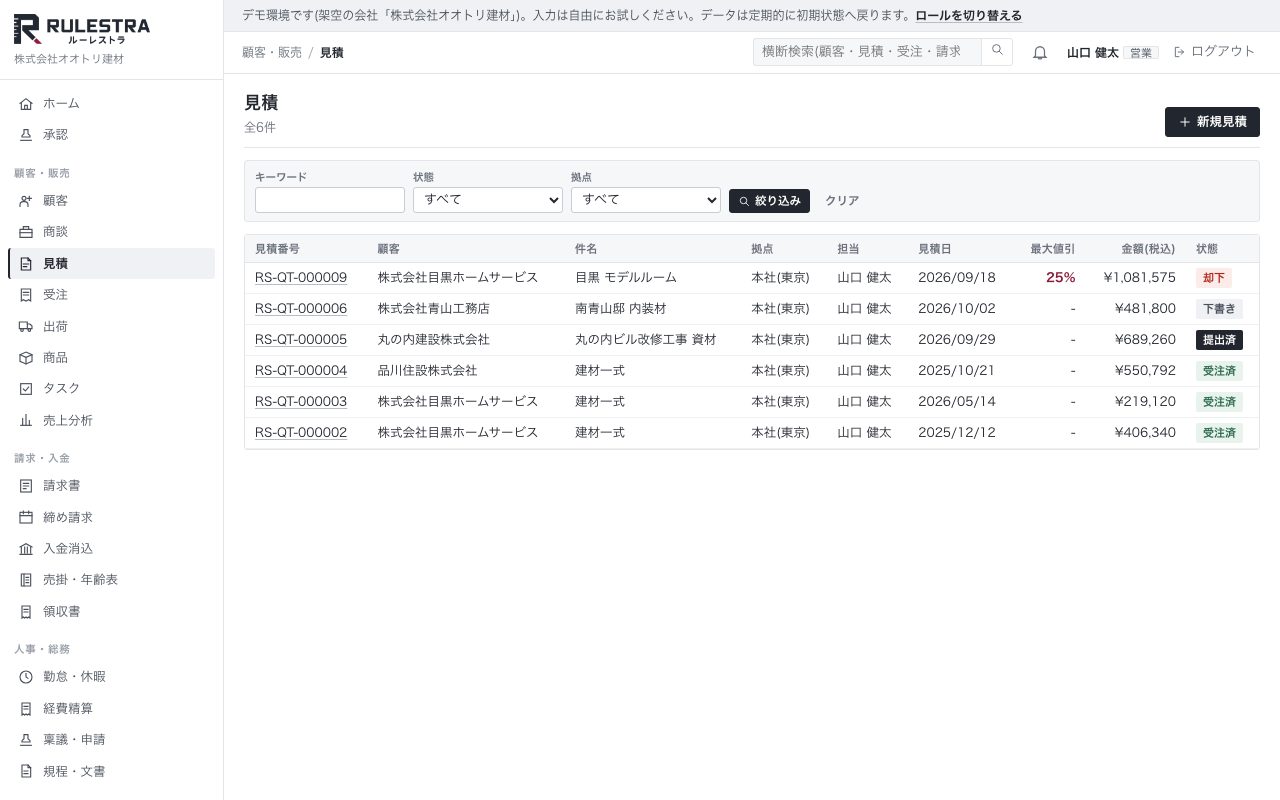Open 請求書 in the sidebar

[111, 486]
